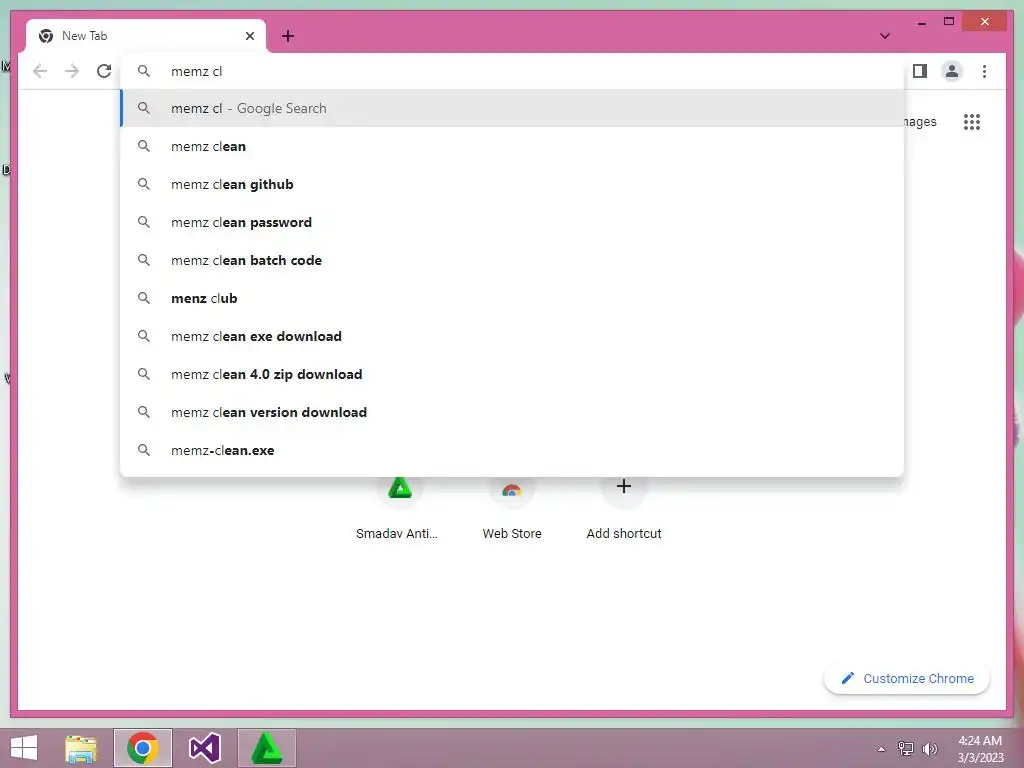The width and height of the screenshot is (1024, 768).
Task: Click the Add shortcut plus tile
Action: (624, 508)
